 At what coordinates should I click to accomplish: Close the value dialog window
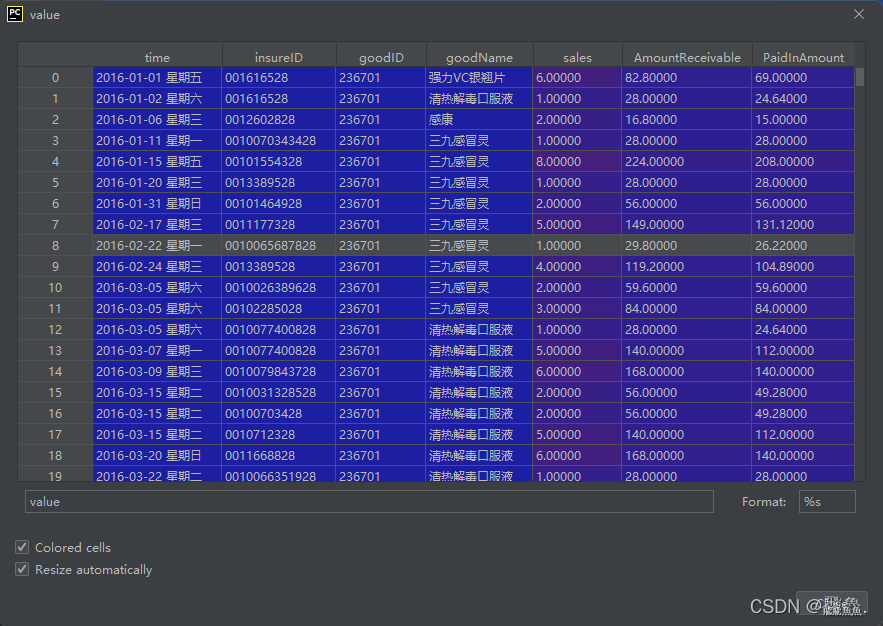859,14
